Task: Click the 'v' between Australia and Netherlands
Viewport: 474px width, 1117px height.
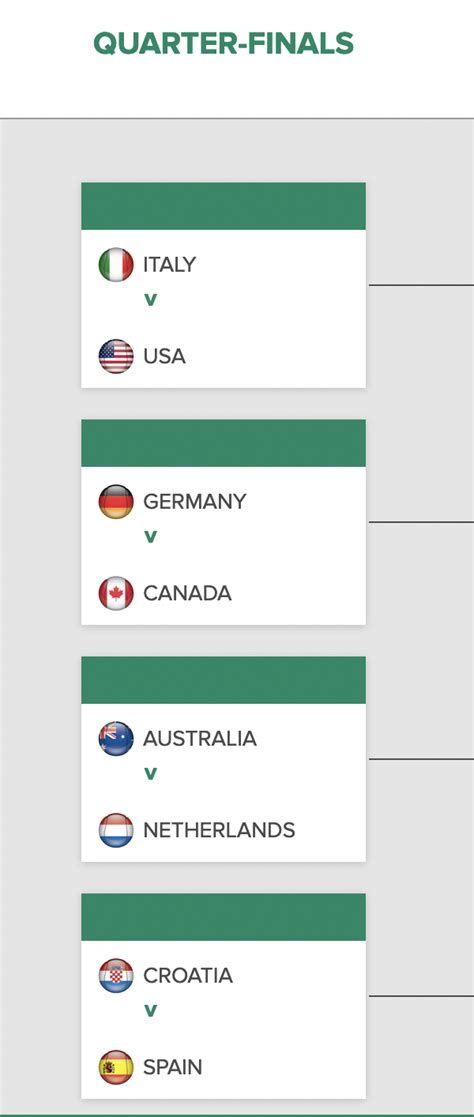Action: point(150,774)
